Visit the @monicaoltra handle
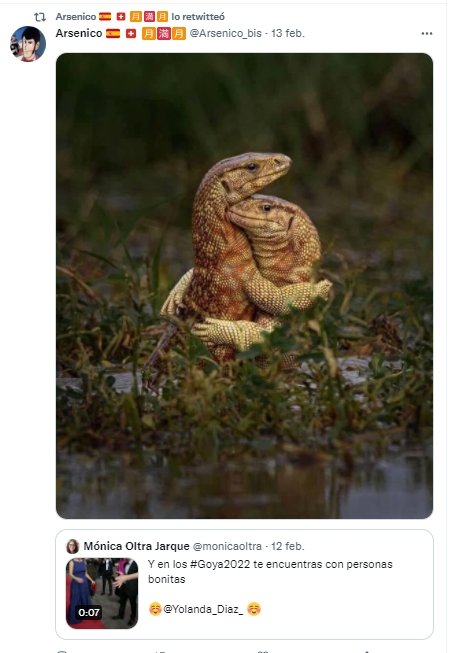The height and width of the screenshot is (653, 454). point(227,546)
